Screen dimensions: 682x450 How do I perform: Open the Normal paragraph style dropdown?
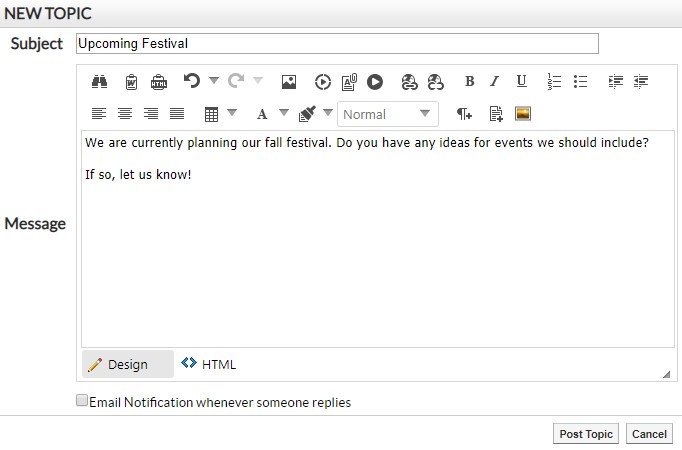pyautogui.click(x=388, y=114)
